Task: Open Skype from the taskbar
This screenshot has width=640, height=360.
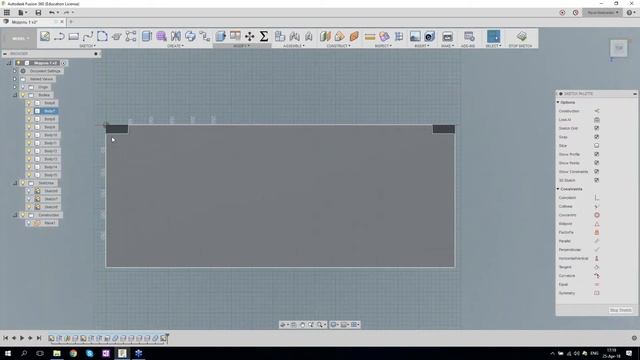Action: coord(89,353)
